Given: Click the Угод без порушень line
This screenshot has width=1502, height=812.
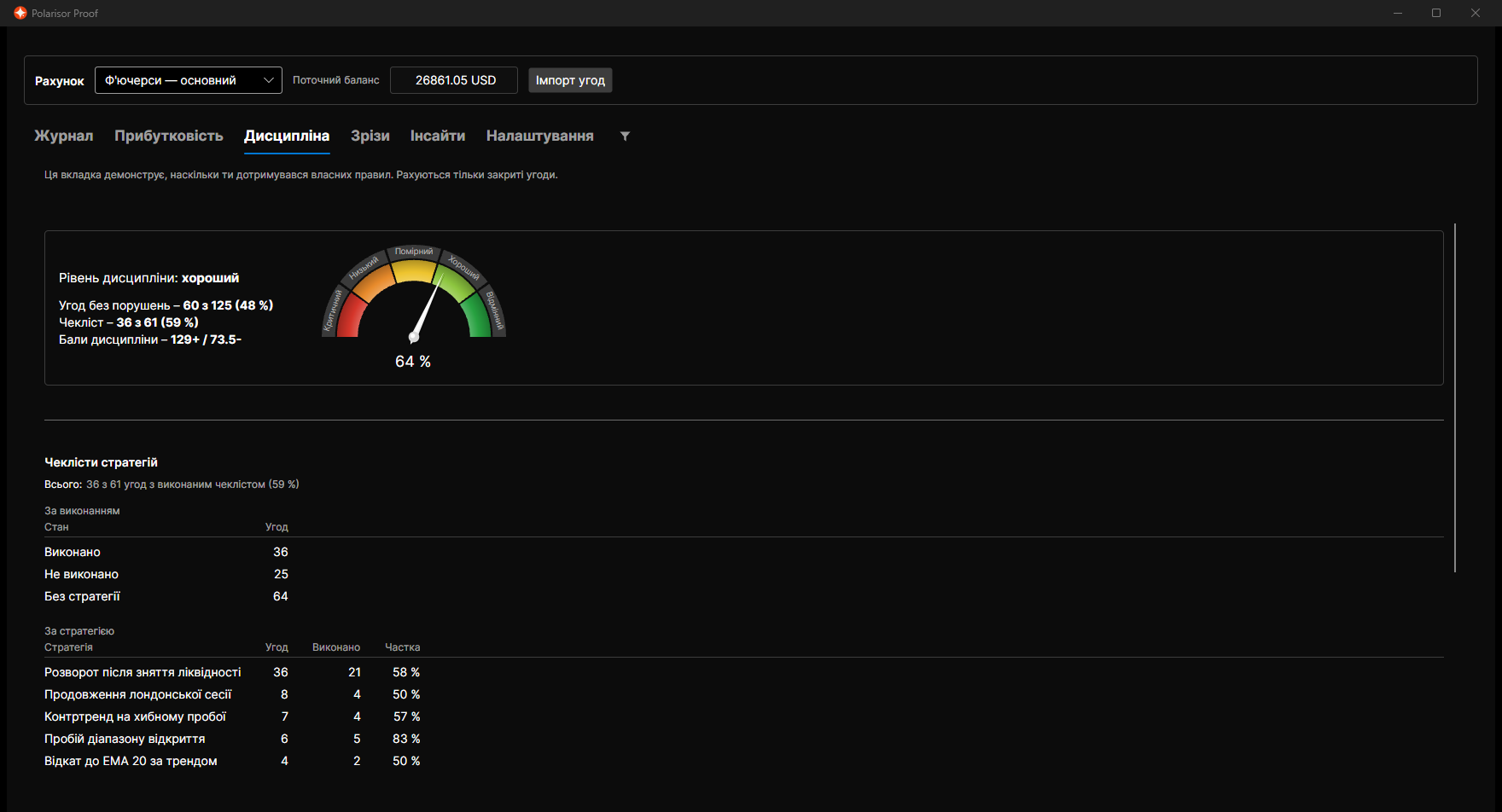Looking at the screenshot, I should [x=166, y=305].
